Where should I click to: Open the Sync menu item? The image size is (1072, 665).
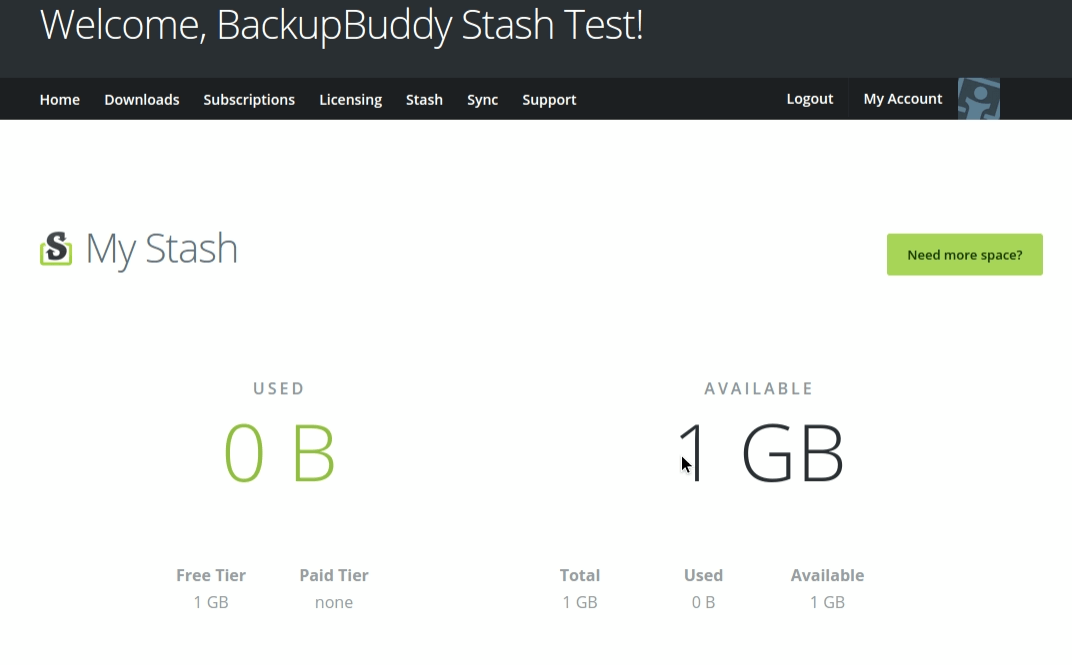click(482, 100)
